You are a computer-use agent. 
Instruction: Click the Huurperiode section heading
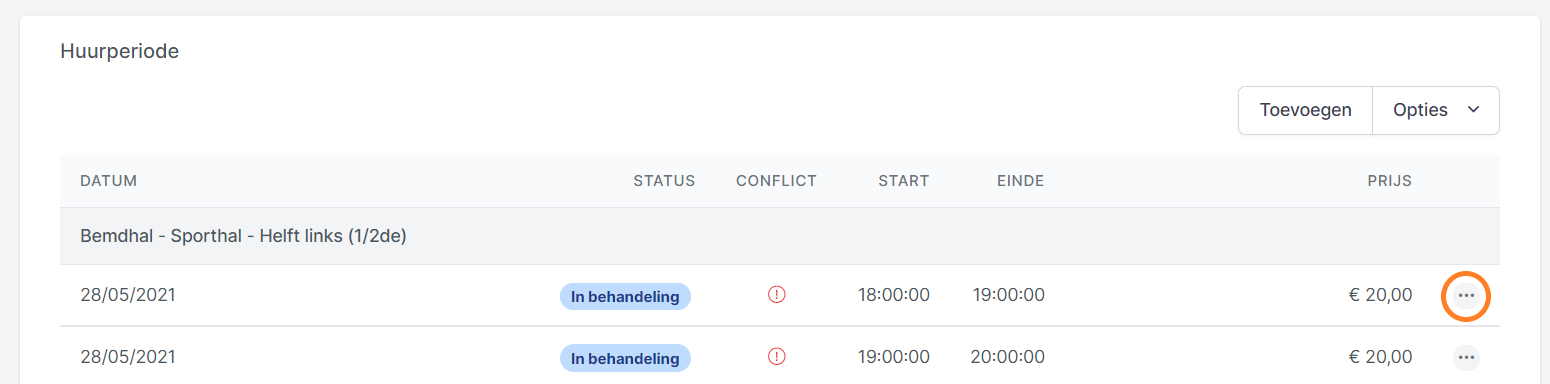[x=120, y=51]
